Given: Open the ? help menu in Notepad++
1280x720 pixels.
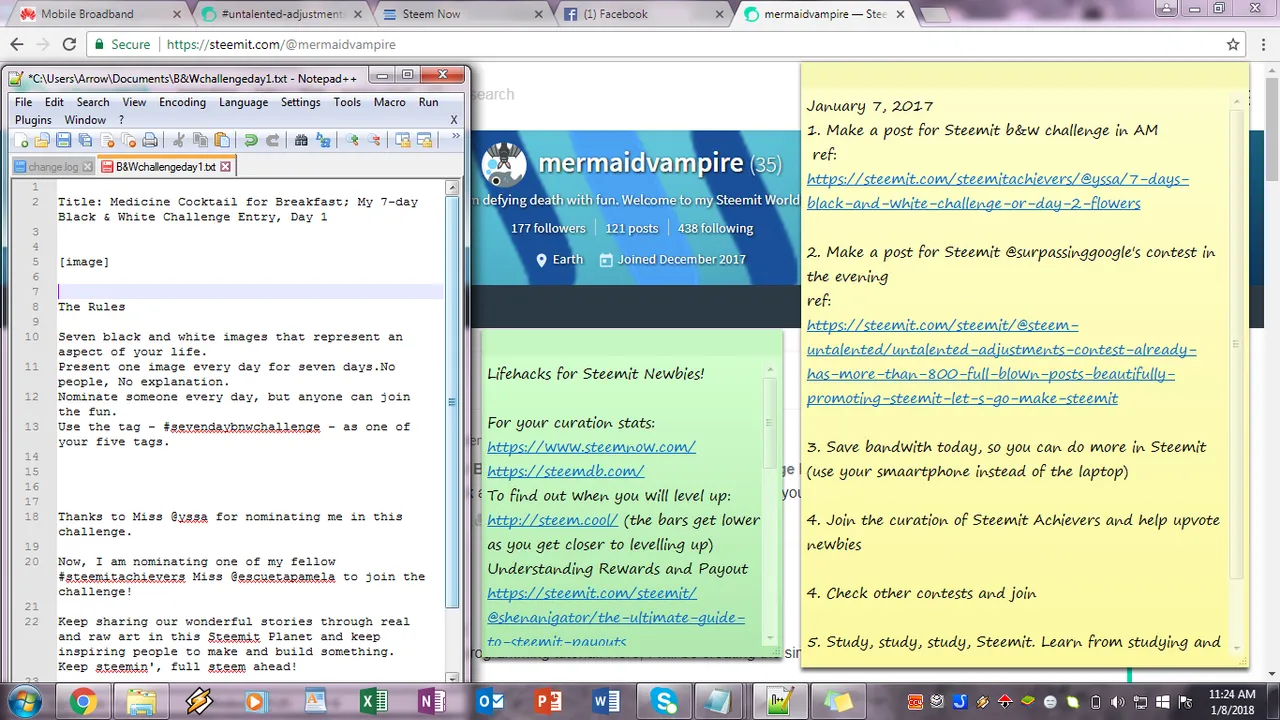Looking at the screenshot, I should coord(121,120).
